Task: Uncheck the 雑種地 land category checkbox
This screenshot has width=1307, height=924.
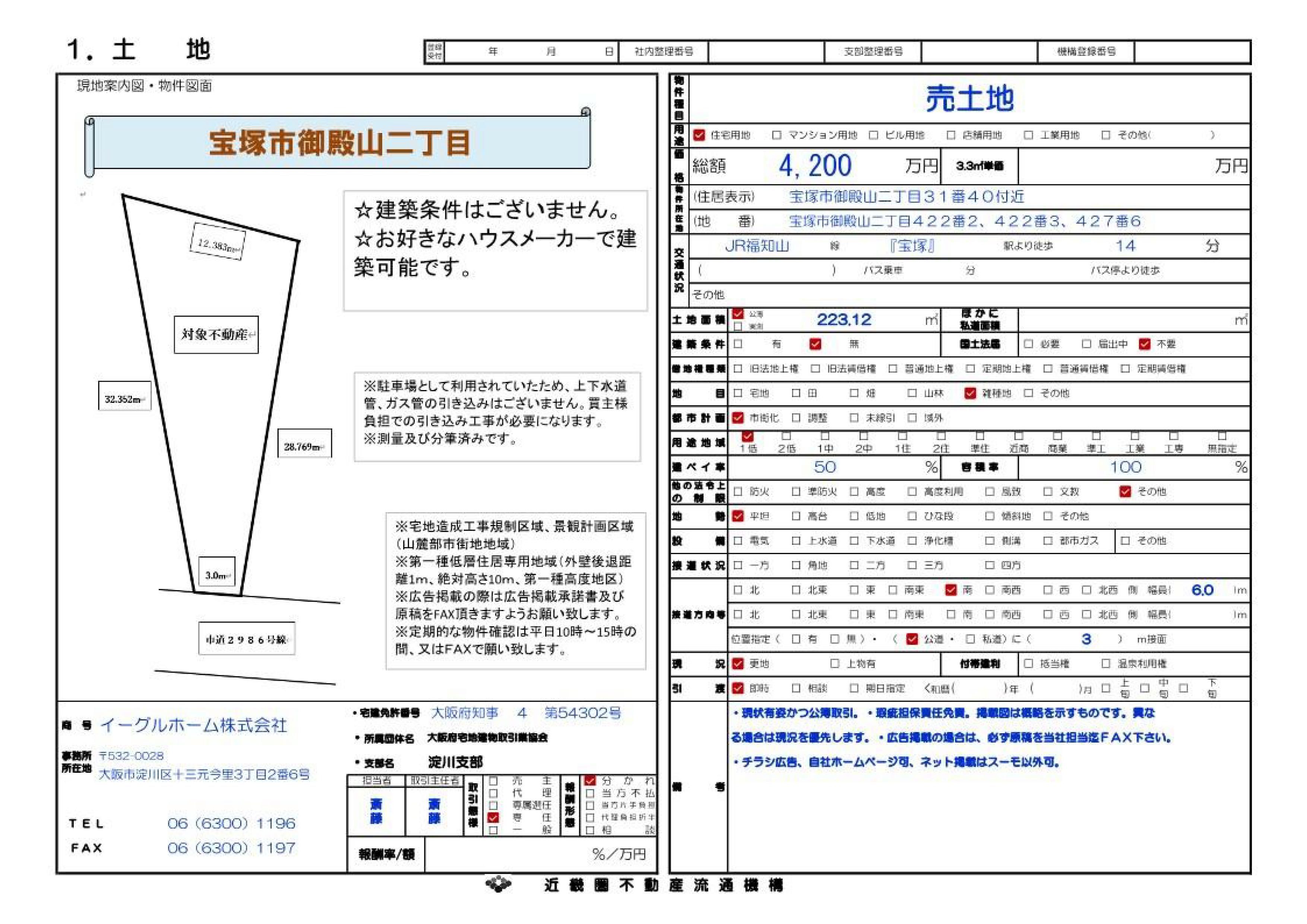Action: (x=971, y=393)
